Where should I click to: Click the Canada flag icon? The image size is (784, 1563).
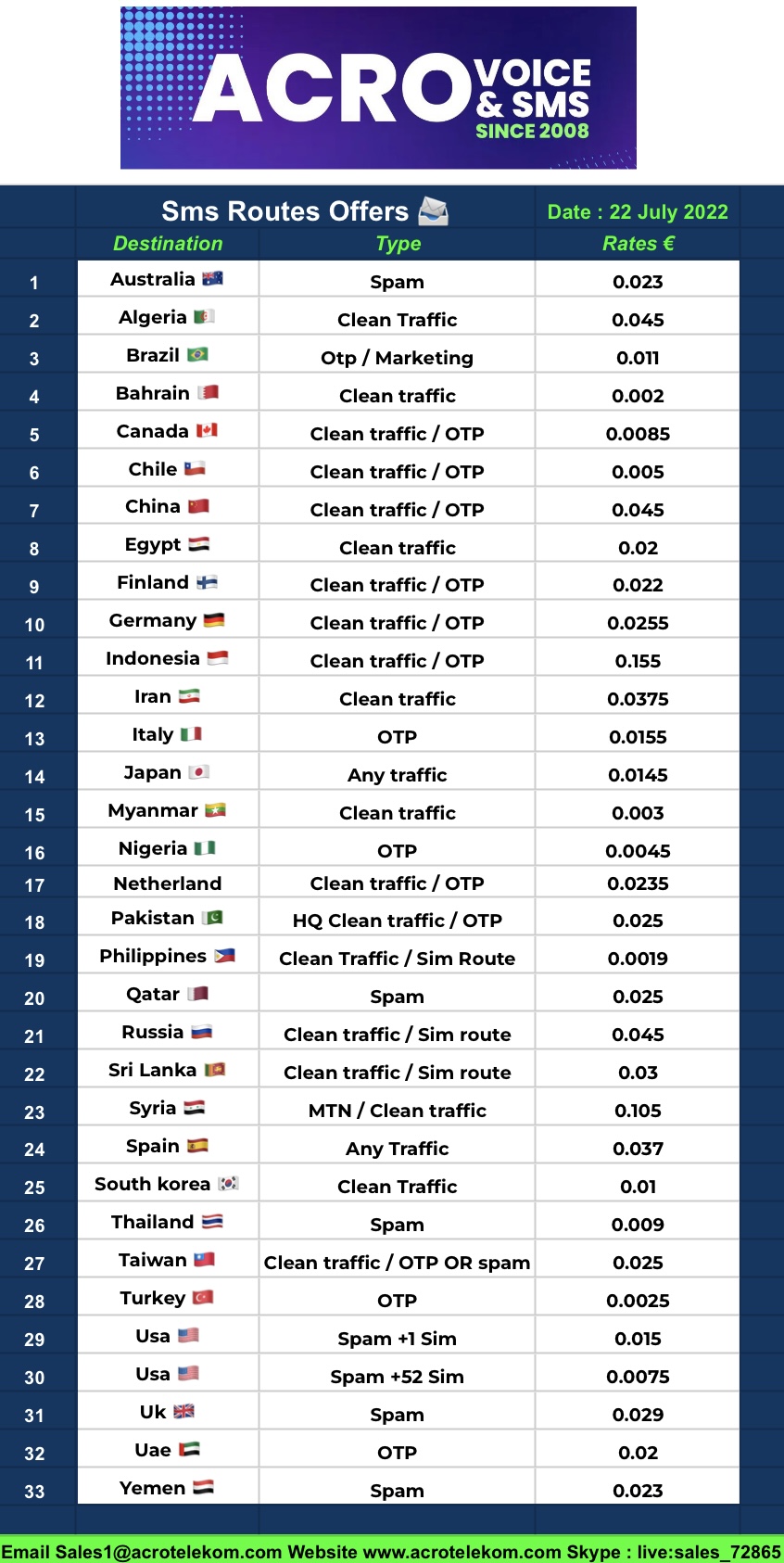click(207, 430)
